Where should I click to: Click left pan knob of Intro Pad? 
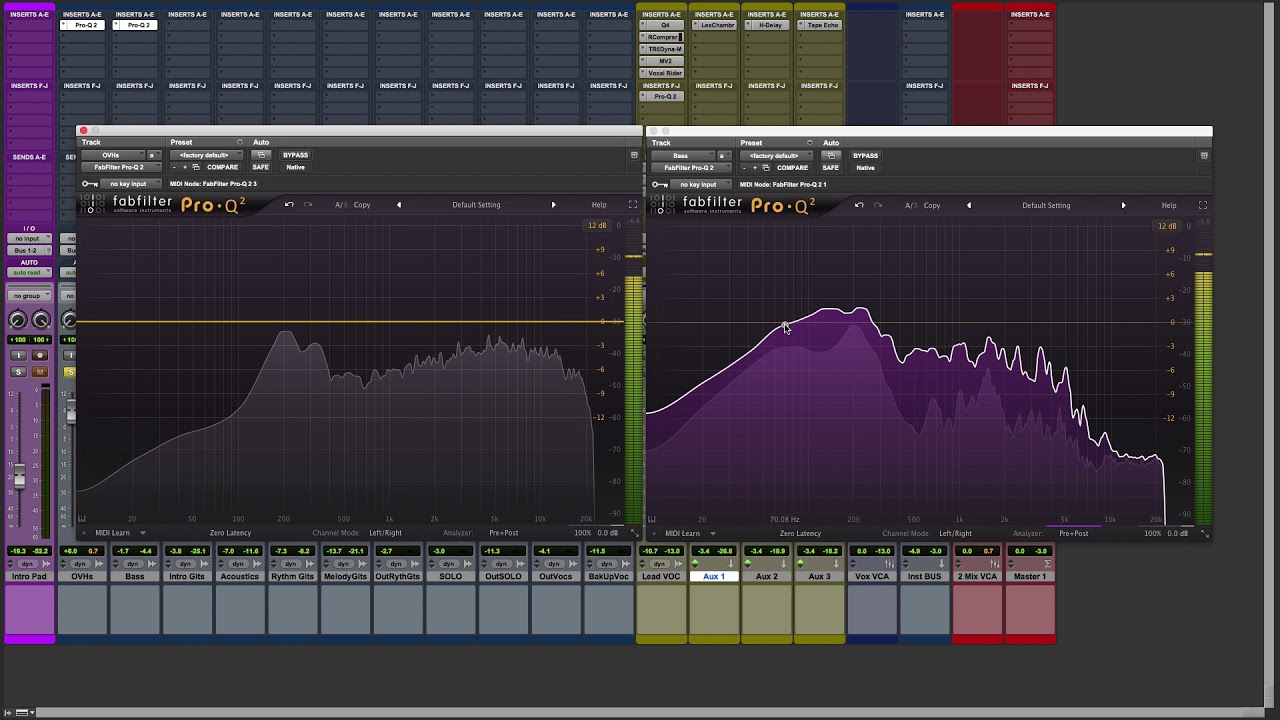pyautogui.click(x=17, y=320)
